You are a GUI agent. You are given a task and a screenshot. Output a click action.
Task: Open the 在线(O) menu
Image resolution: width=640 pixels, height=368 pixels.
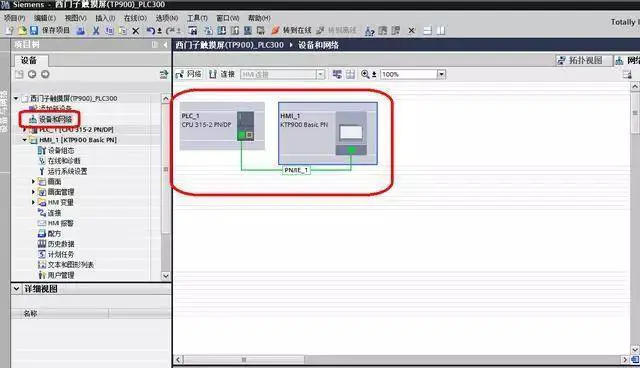coord(135,18)
